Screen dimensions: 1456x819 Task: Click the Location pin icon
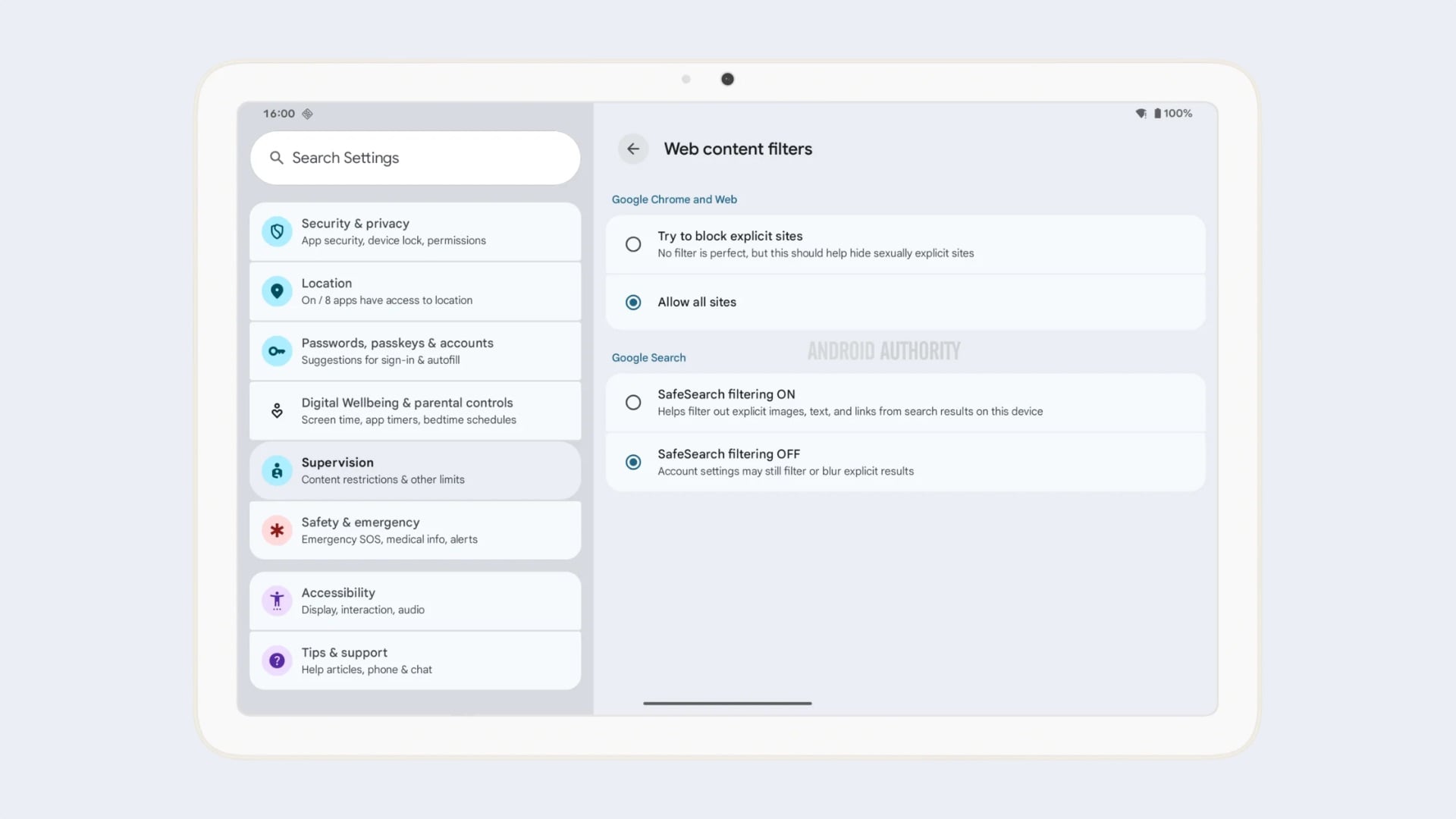(x=277, y=291)
